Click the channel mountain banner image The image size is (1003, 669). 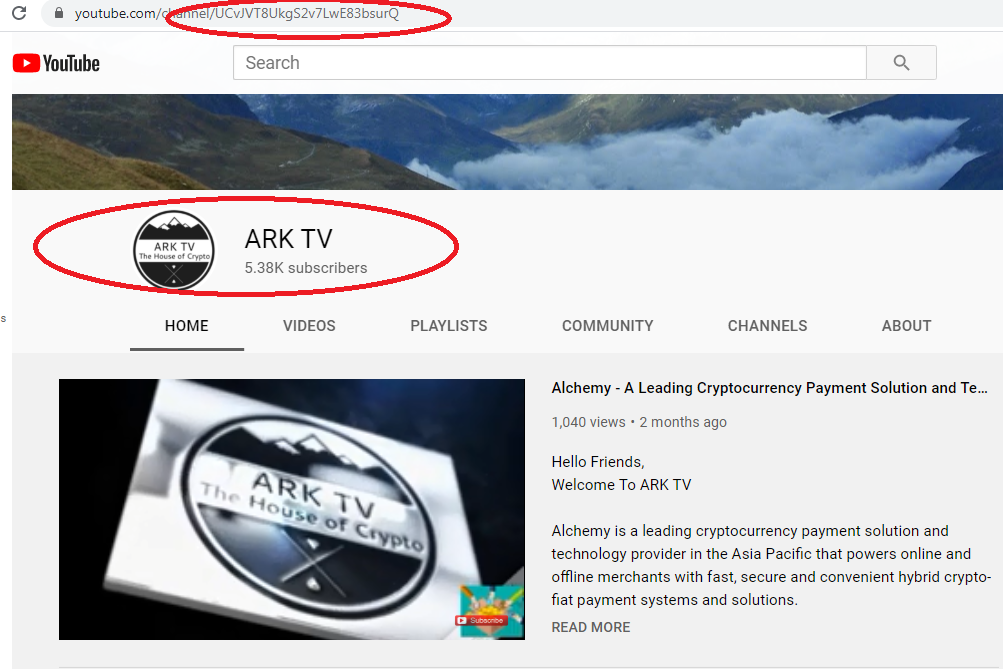(507, 142)
